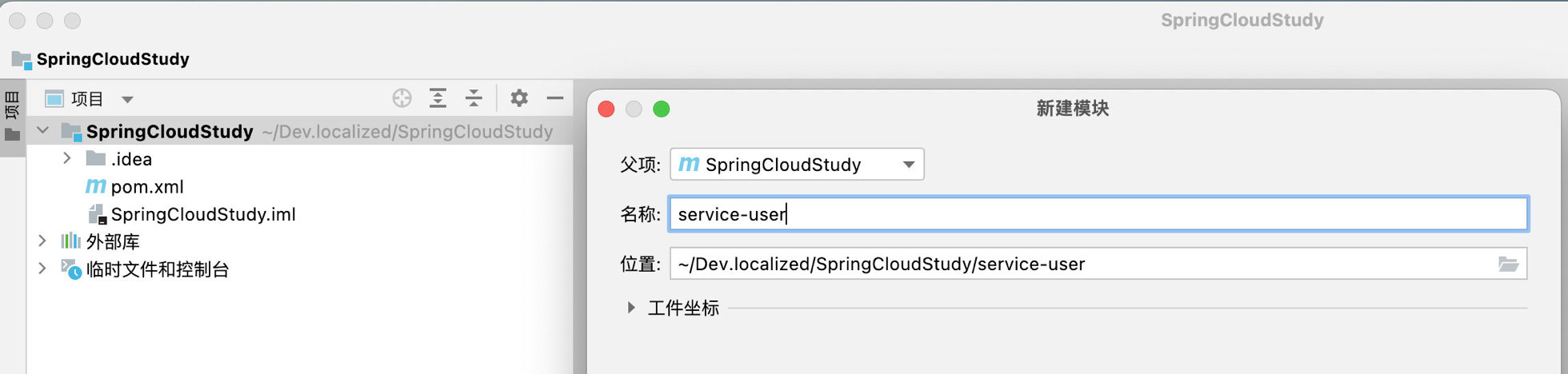
Task: Expand the 外部库 node
Action: pyautogui.click(x=42, y=241)
